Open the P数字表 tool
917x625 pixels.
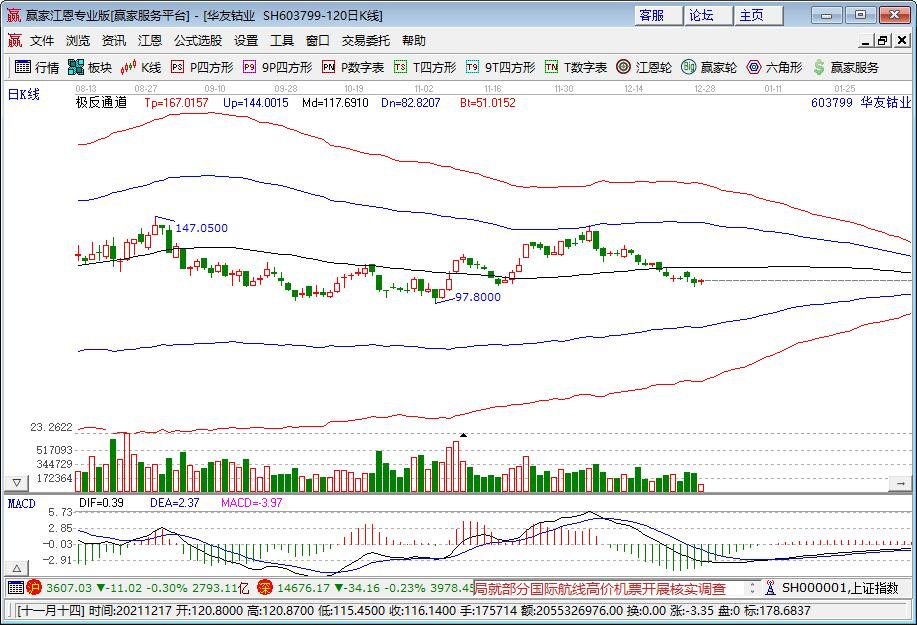point(353,67)
